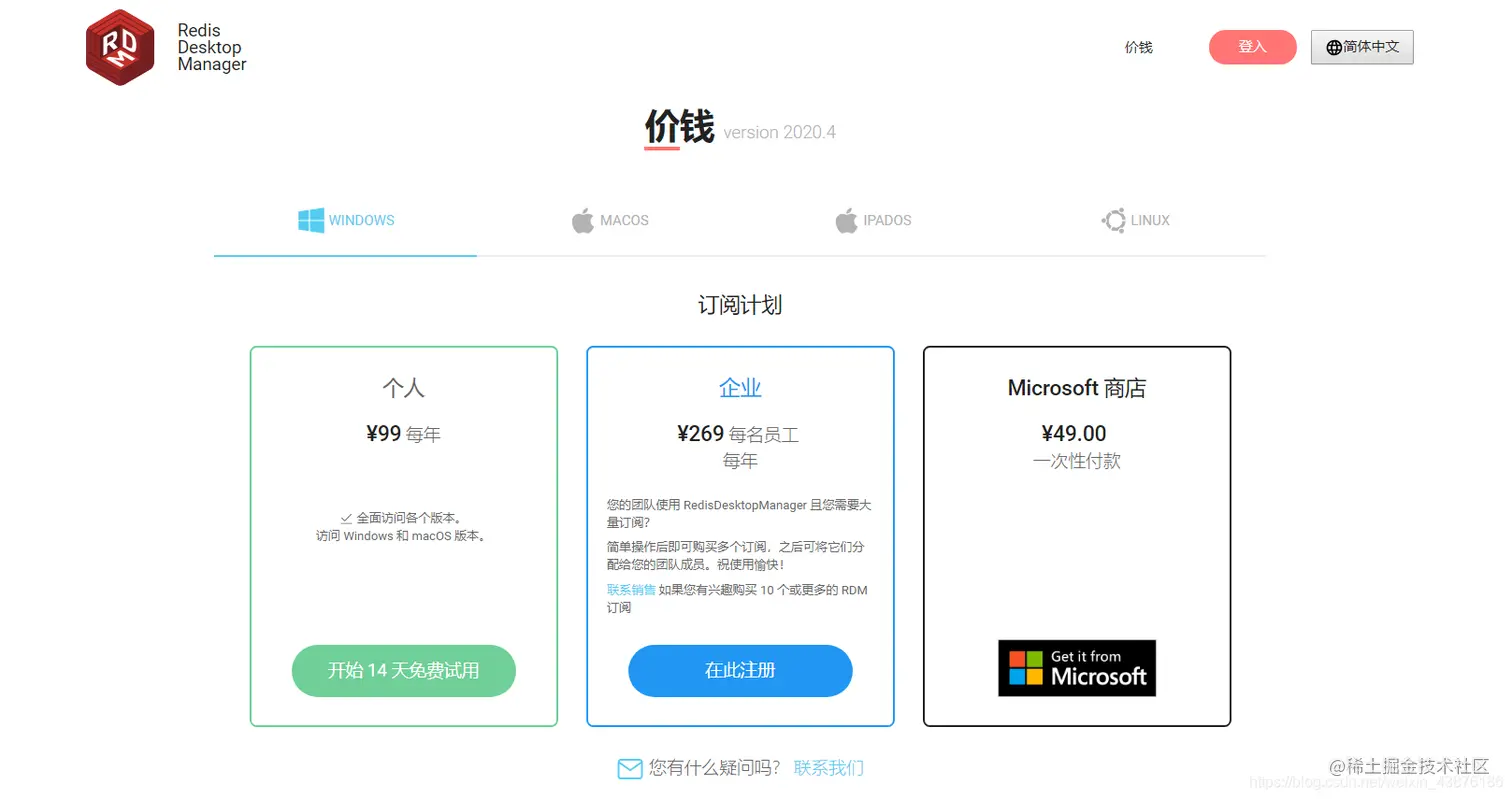Click the 价钱 page heading
This screenshot has width=1512, height=799.
pyautogui.click(x=679, y=128)
